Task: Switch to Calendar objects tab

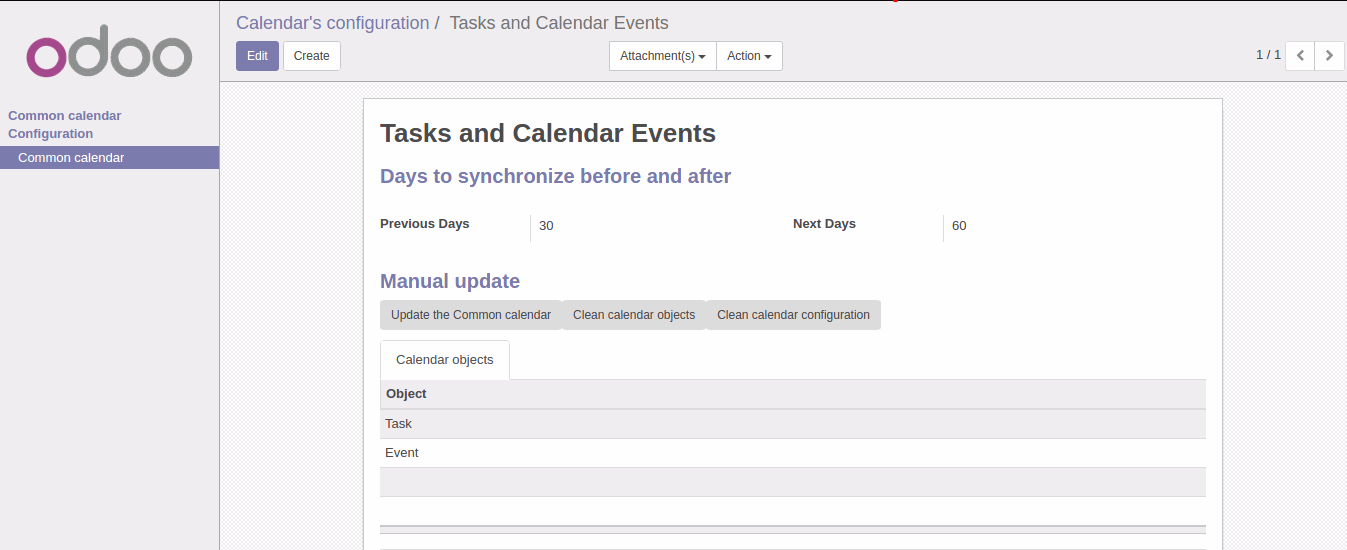Action: 444,360
